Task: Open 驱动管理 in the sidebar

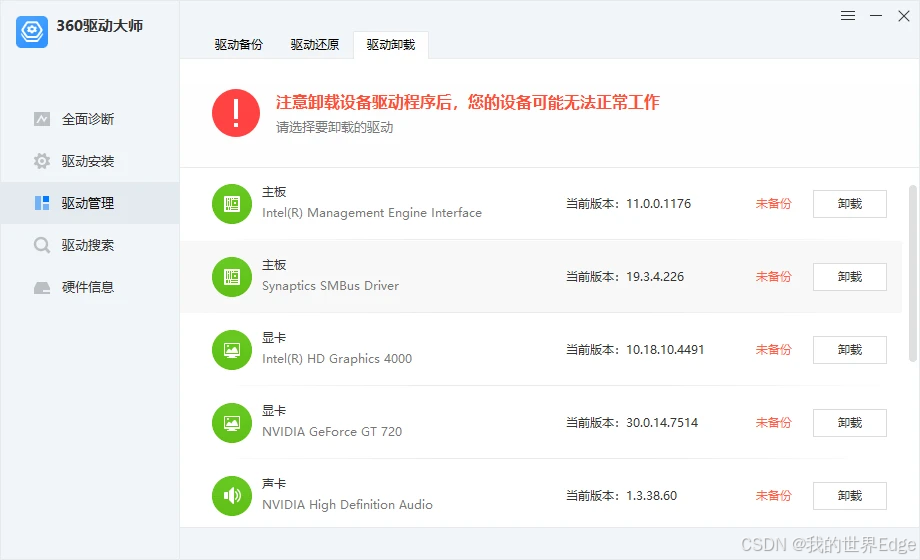Action: click(x=90, y=203)
